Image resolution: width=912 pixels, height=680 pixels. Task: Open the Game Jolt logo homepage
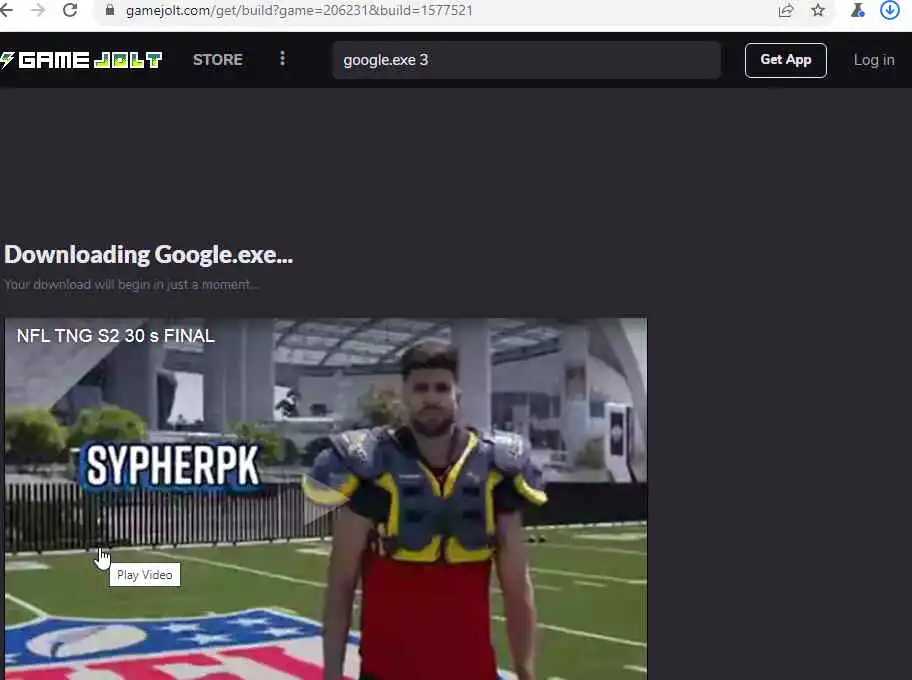click(81, 60)
